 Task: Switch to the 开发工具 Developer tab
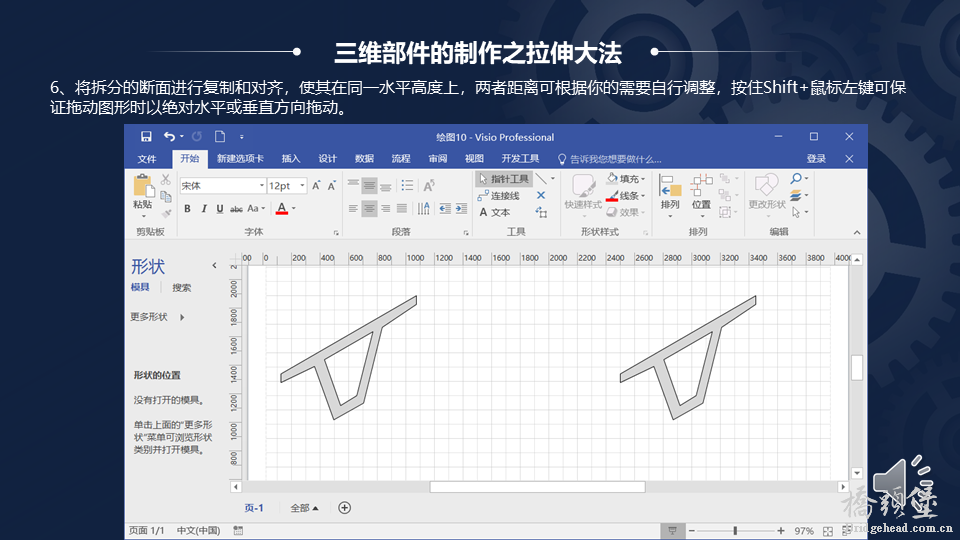(520, 159)
